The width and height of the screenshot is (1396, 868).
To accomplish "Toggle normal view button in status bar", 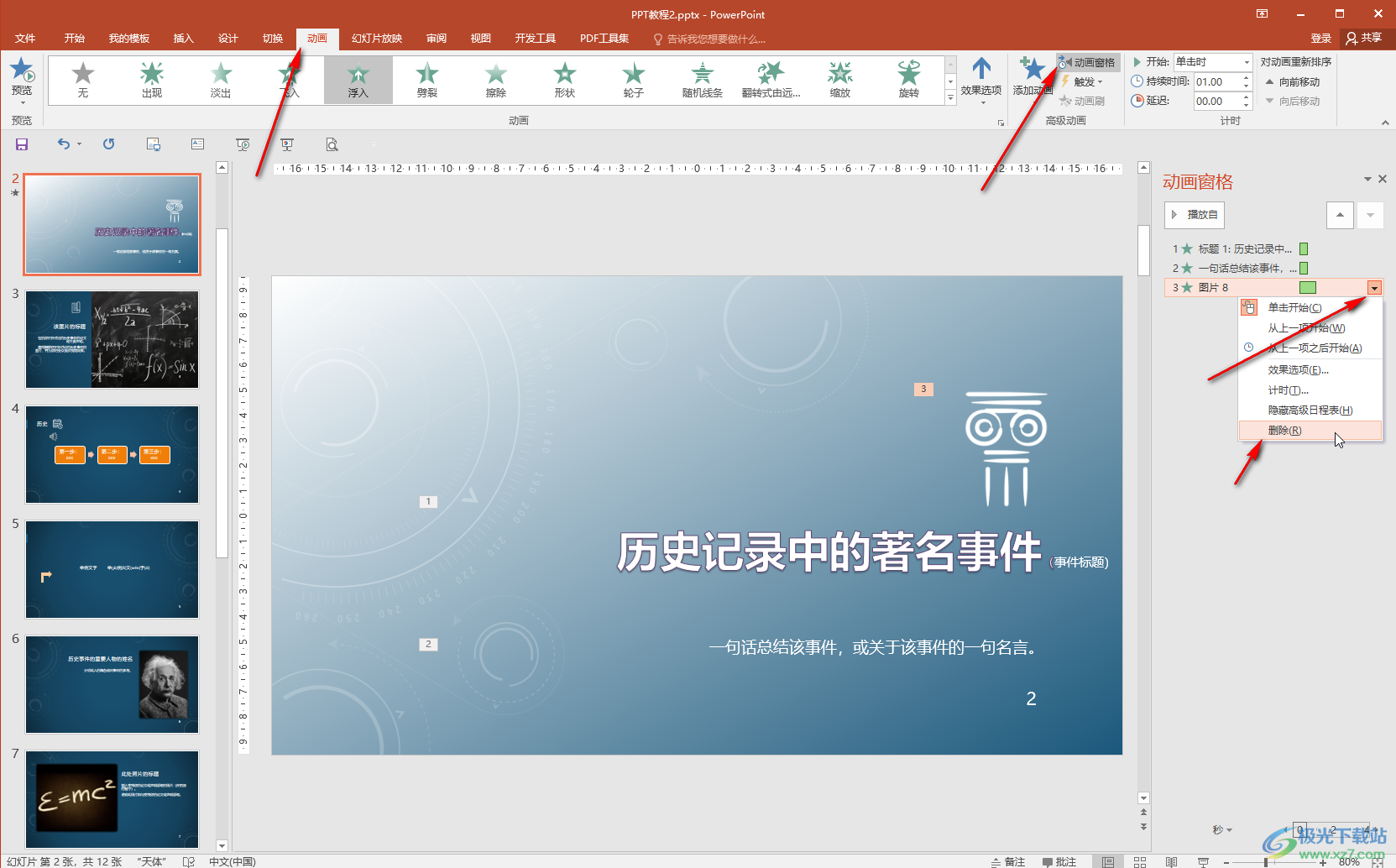I will [x=1108, y=861].
